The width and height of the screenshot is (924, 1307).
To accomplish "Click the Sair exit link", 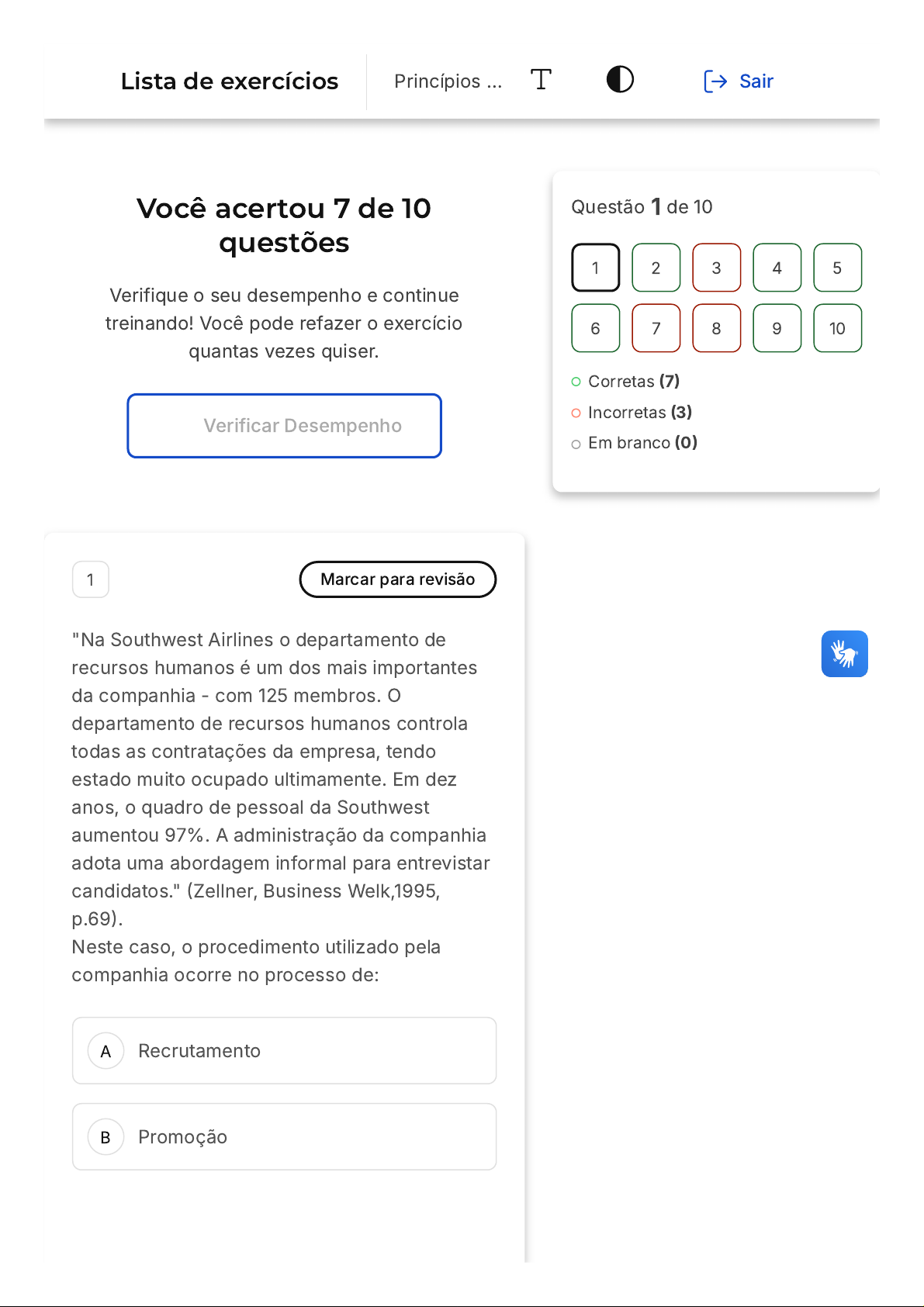I will pyautogui.click(x=739, y=81).
